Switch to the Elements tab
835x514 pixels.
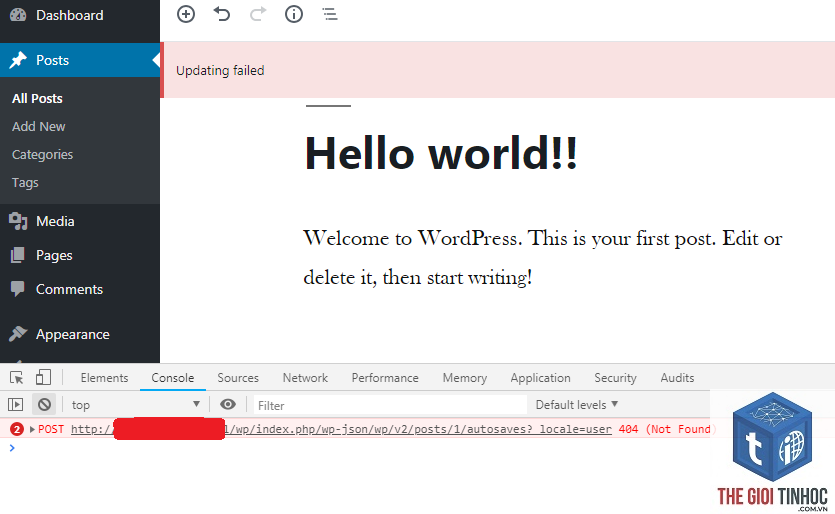[x=104, y=378]
